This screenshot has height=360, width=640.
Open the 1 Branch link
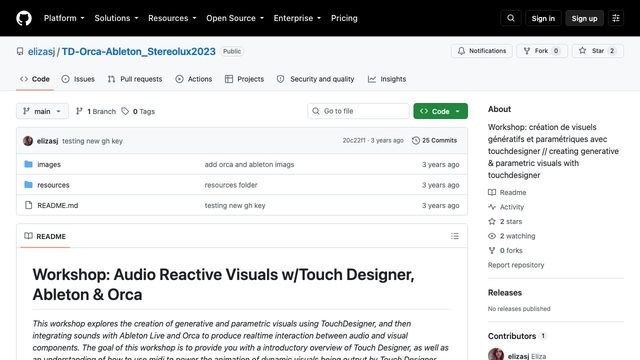[x=96, y=111]
